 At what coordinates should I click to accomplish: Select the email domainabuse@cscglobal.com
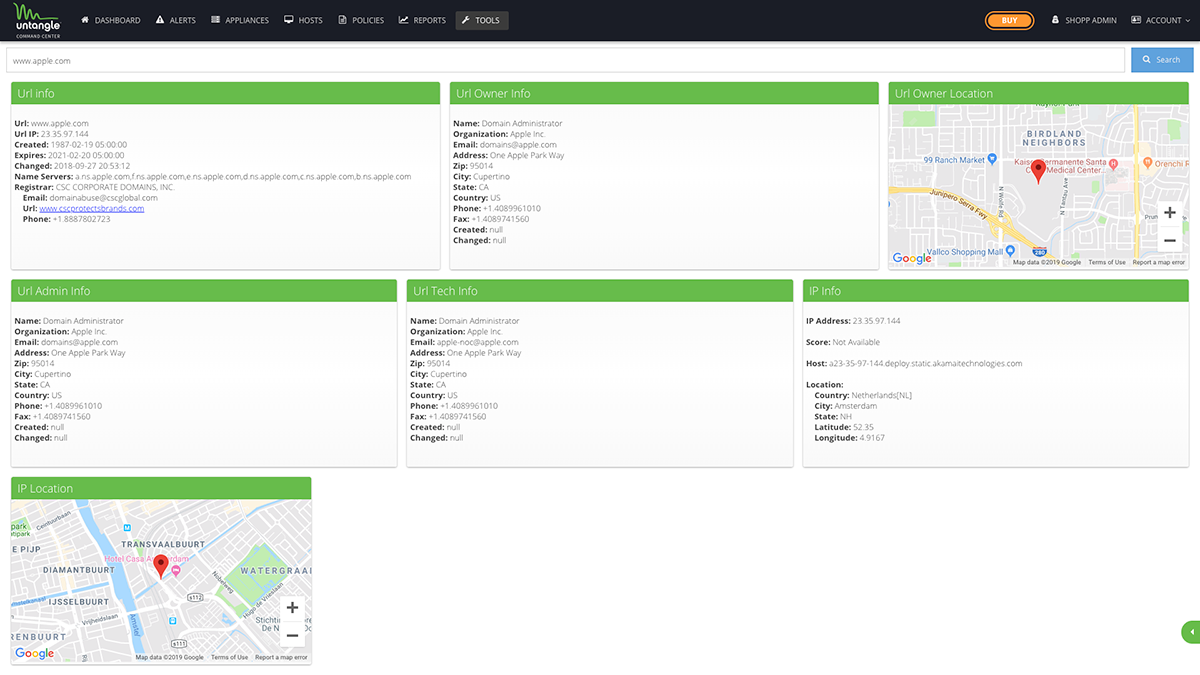coord(103,197)
